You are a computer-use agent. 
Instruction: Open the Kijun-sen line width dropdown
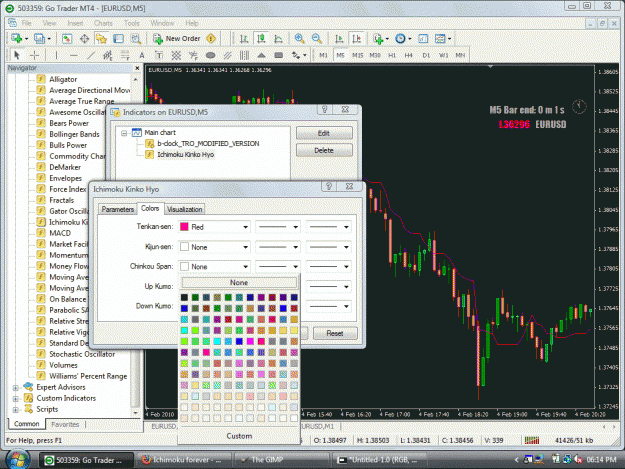tap(329, 247)
